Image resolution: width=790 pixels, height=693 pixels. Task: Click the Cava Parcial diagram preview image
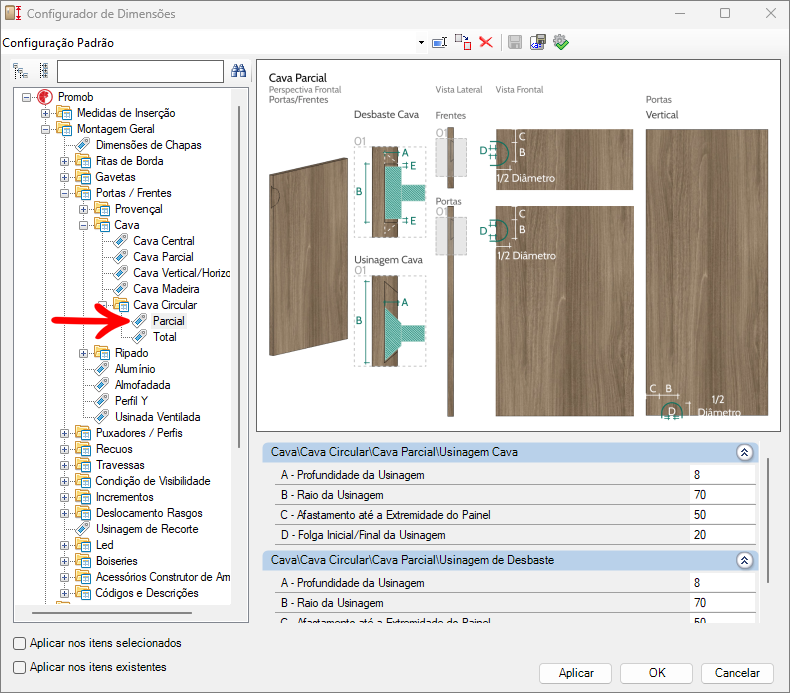[518, 245]
